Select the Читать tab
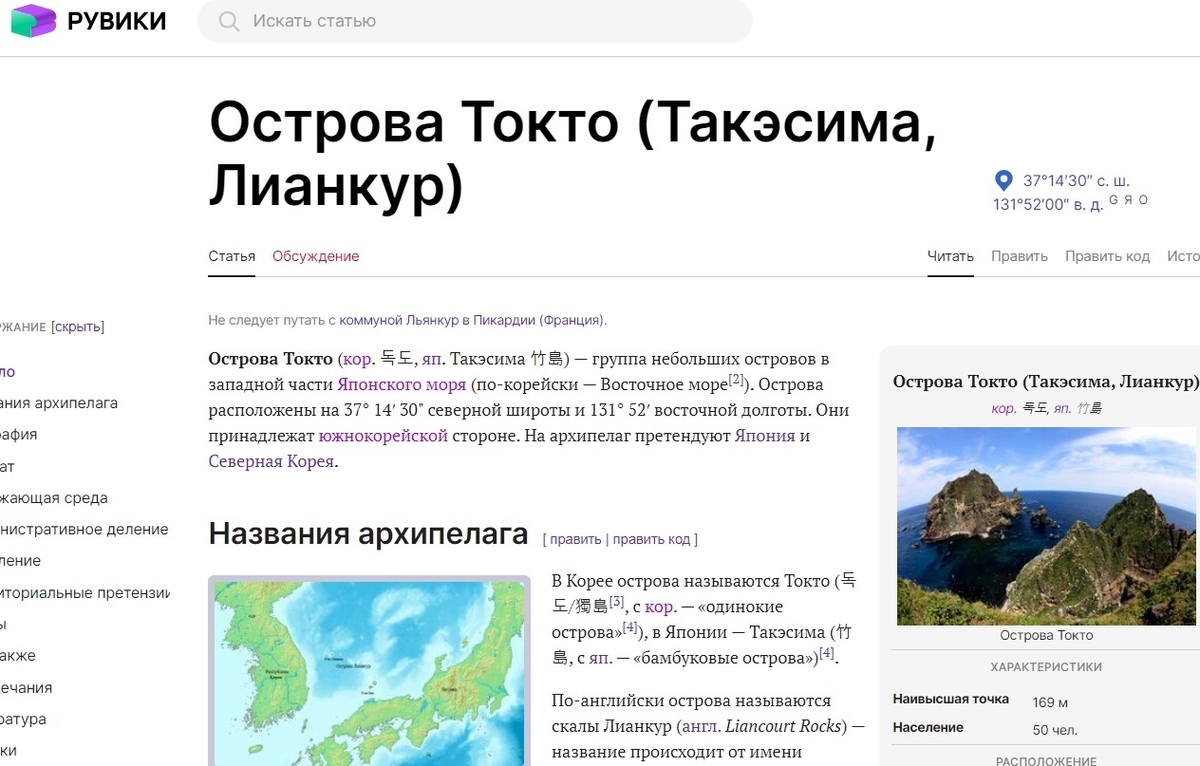 (950, 256)
